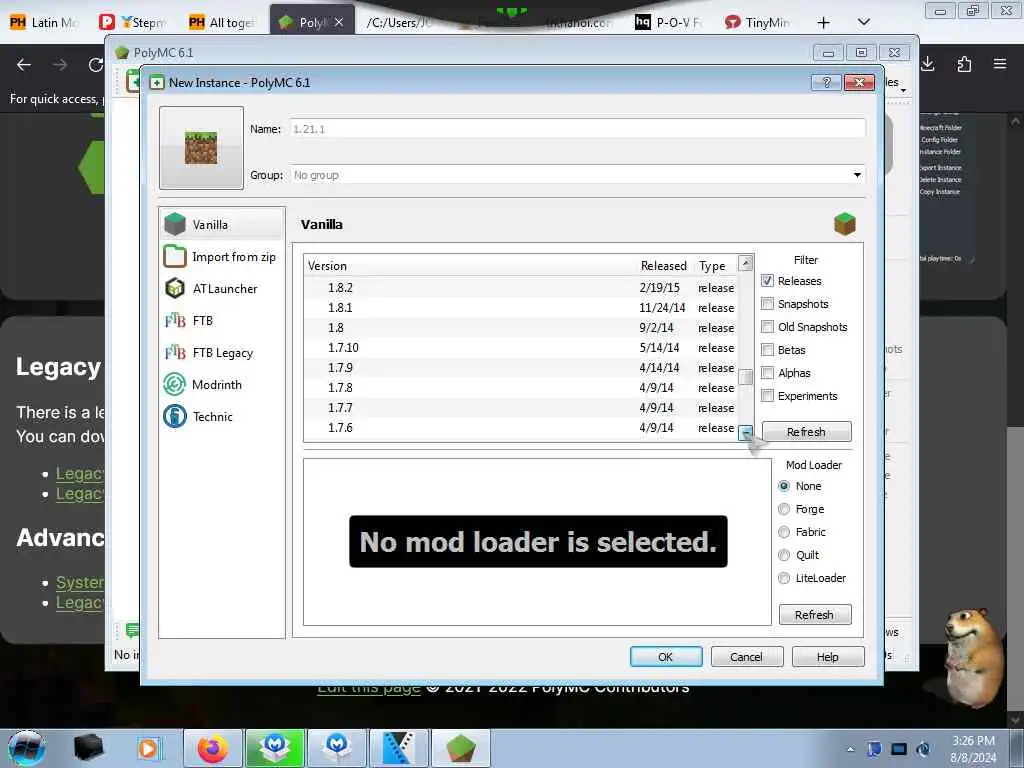The width and height of the screenshot is (1024, 768).
Task: Select the Vanilla source in sidebar
Action: tap(221, 225)
